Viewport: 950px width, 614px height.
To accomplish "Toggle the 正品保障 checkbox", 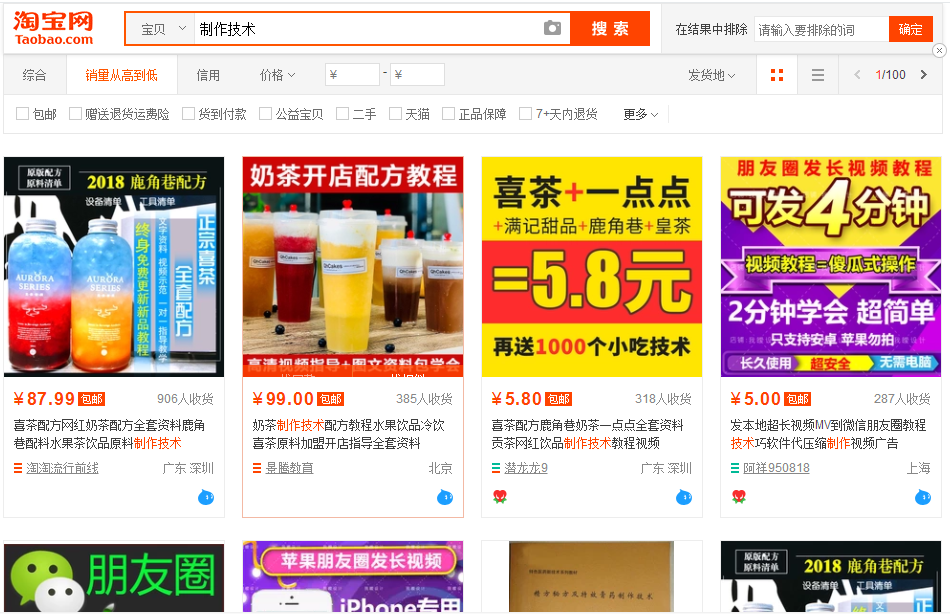I will [448, 113].
